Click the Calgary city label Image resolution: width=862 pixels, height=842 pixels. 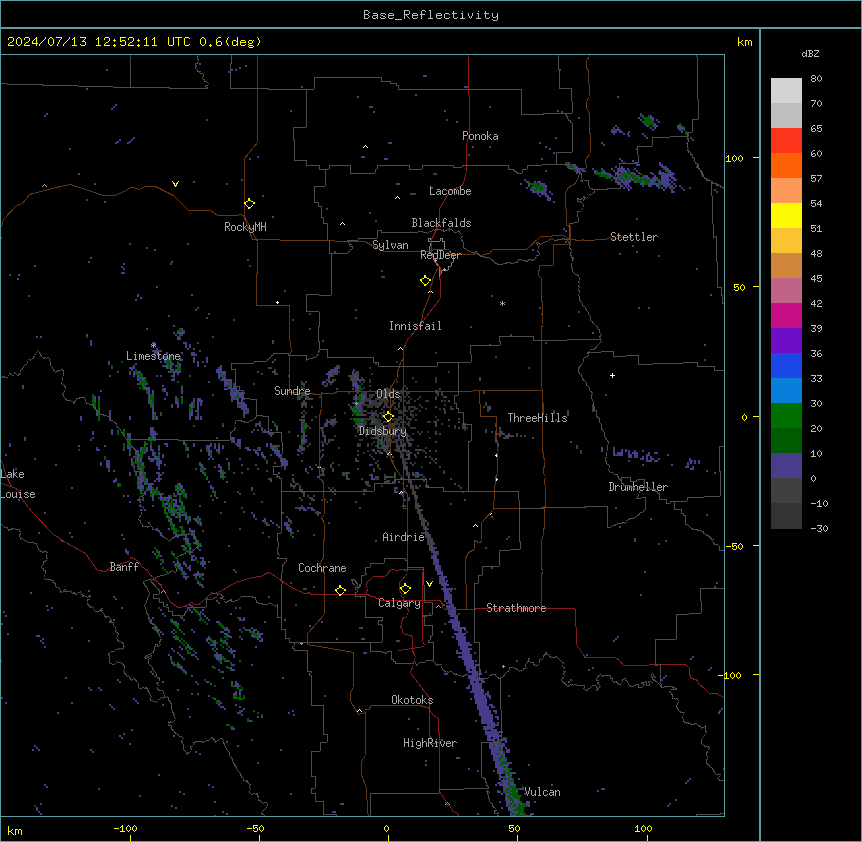click(399, 603)
